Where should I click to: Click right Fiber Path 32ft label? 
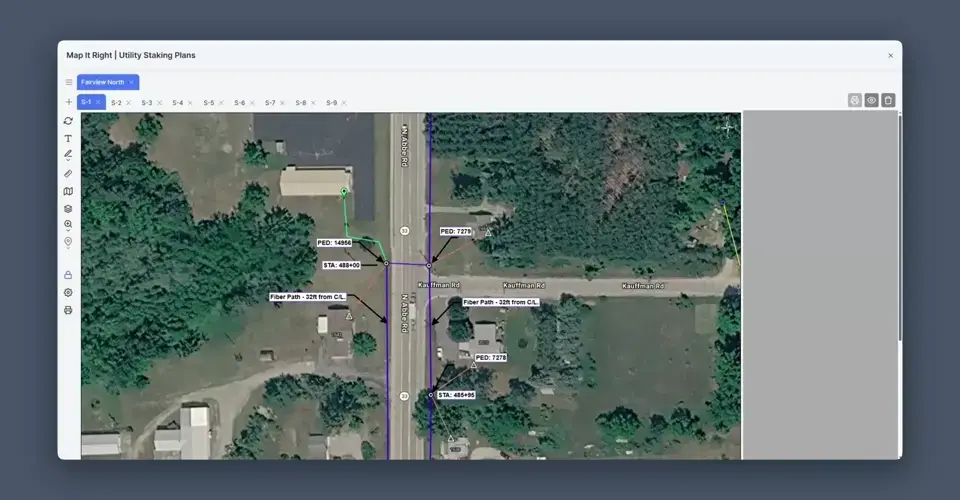tap(501, 302)
